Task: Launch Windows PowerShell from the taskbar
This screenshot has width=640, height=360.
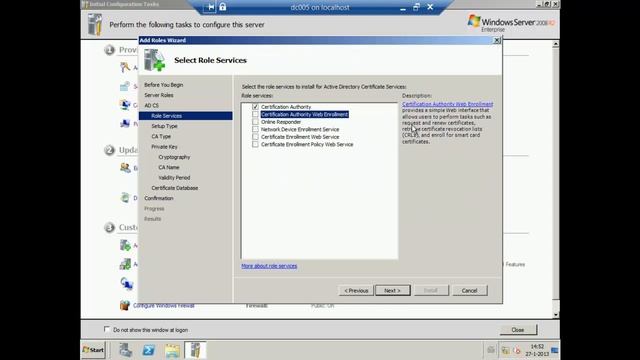Action: (149, 350)
